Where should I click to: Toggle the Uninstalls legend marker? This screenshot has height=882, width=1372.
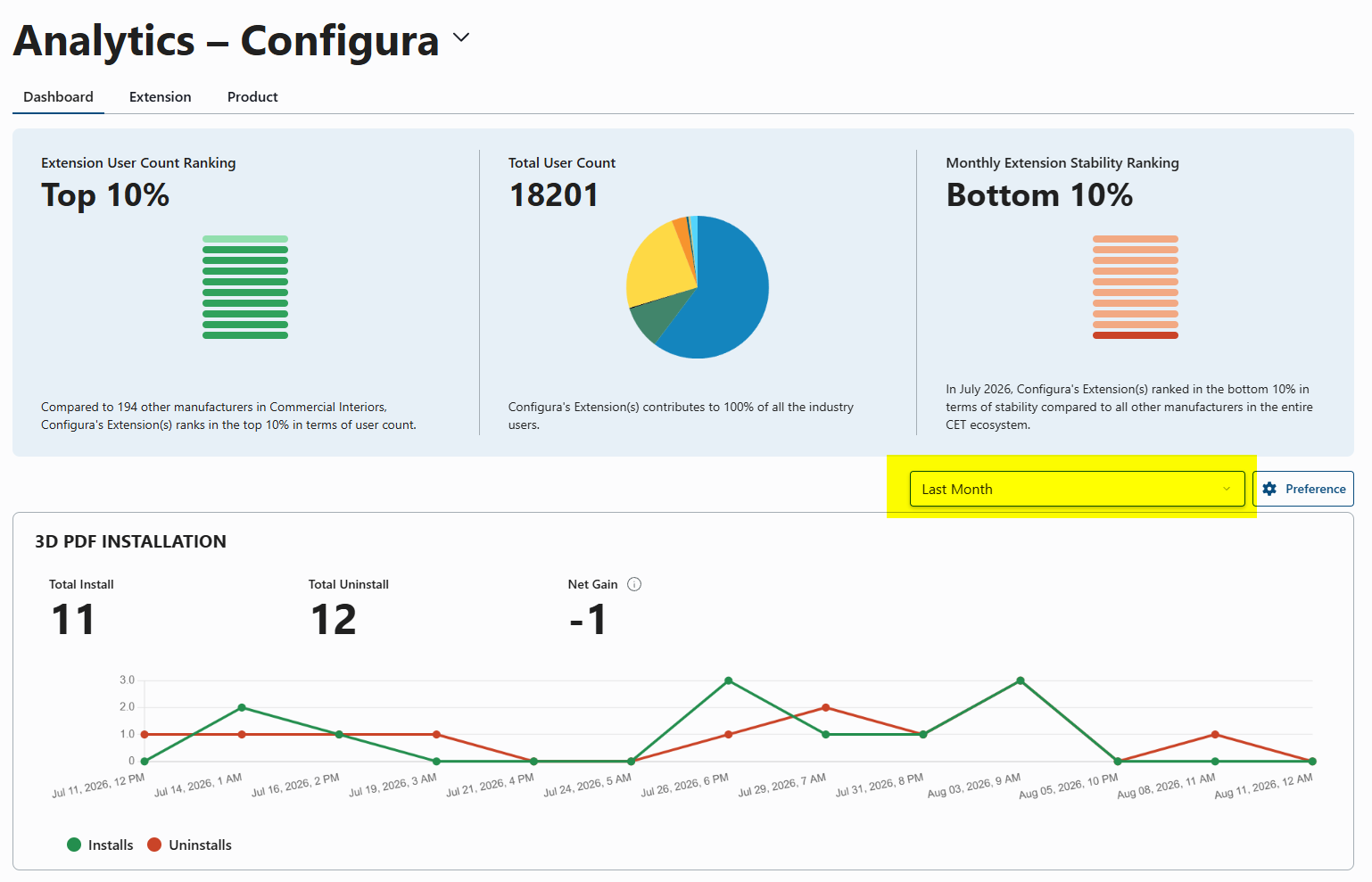[x=154, y=845]
